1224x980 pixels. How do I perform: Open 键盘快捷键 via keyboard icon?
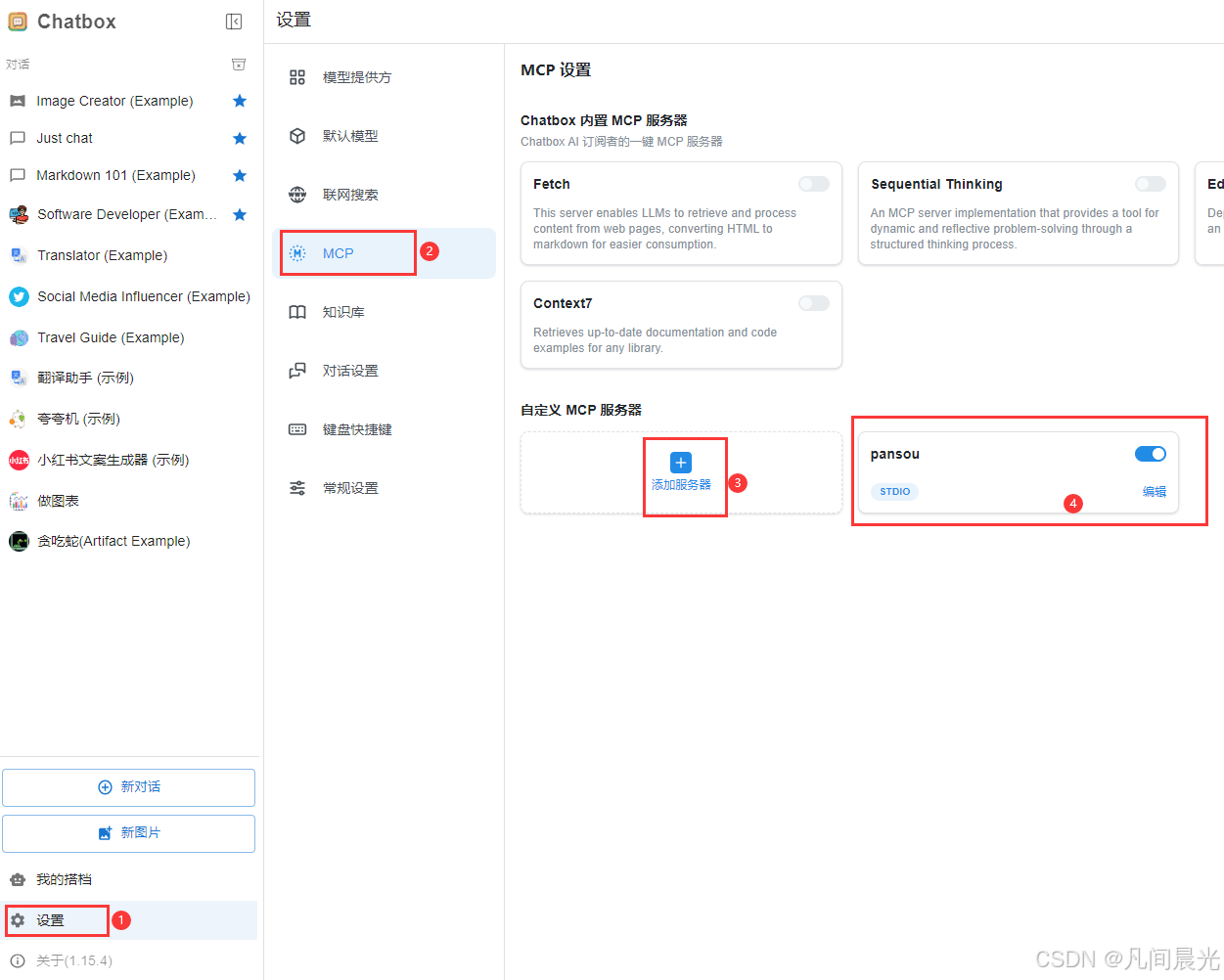[x=297, y=428]
